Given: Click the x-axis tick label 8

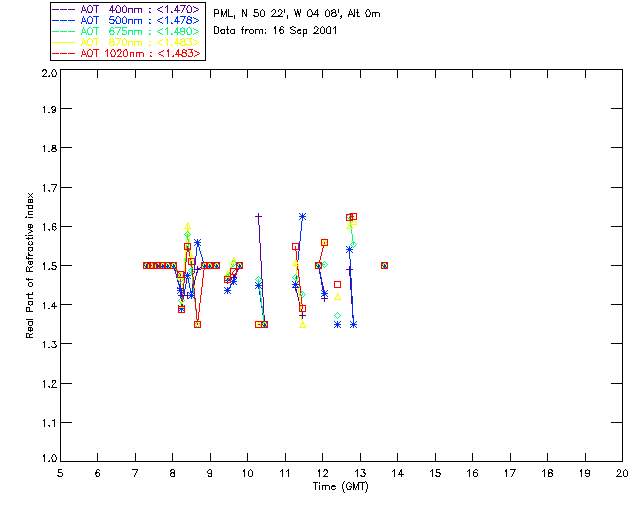Looking at the screenshot, I should 173,473.
